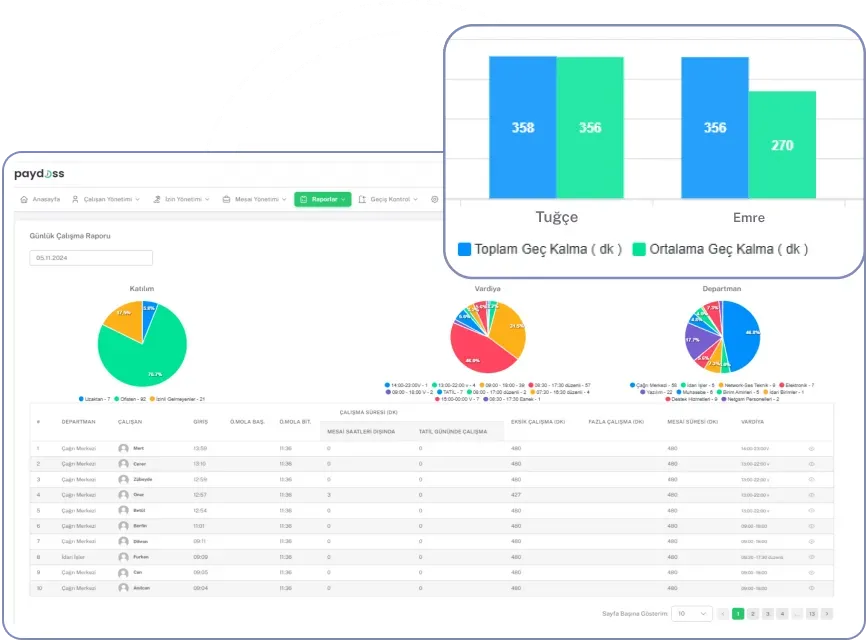Expand the İzin Yönetimi dropdown menu
Image resolution: width=868 pixels, height=642 pixels.
pos(182,199)
